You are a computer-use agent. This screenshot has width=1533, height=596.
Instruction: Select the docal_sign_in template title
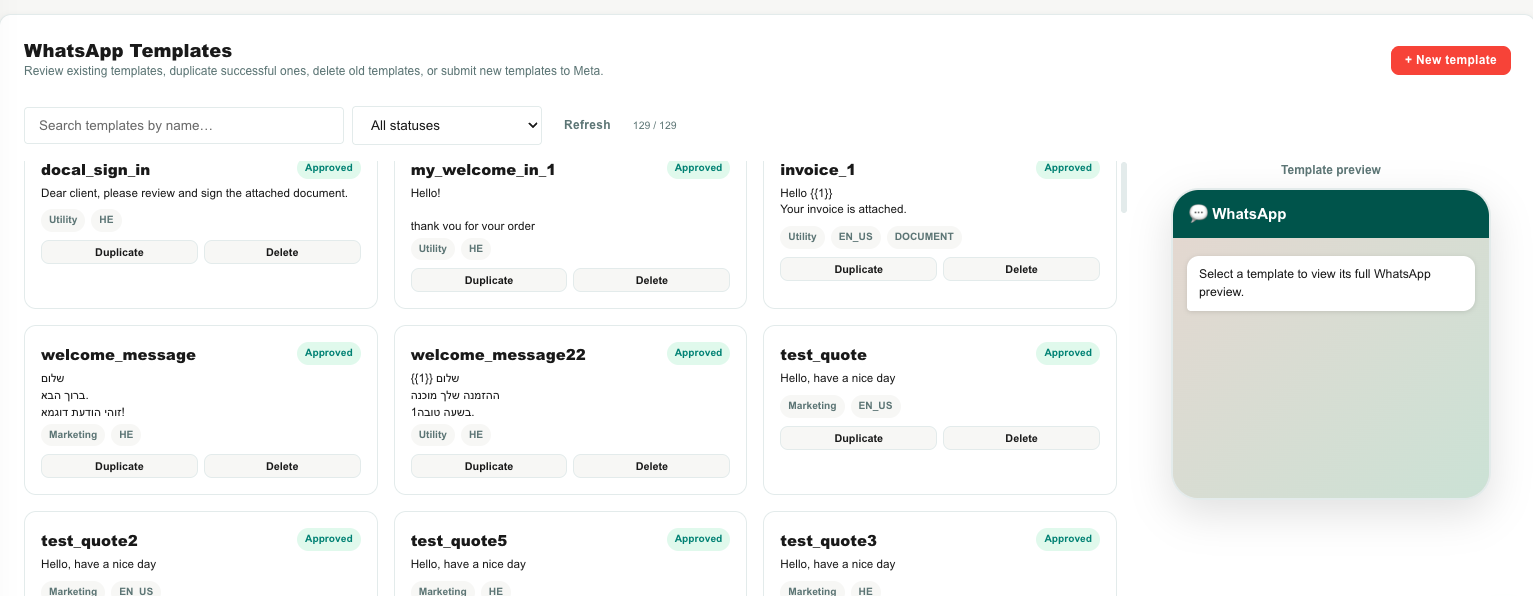pos(96,170)
